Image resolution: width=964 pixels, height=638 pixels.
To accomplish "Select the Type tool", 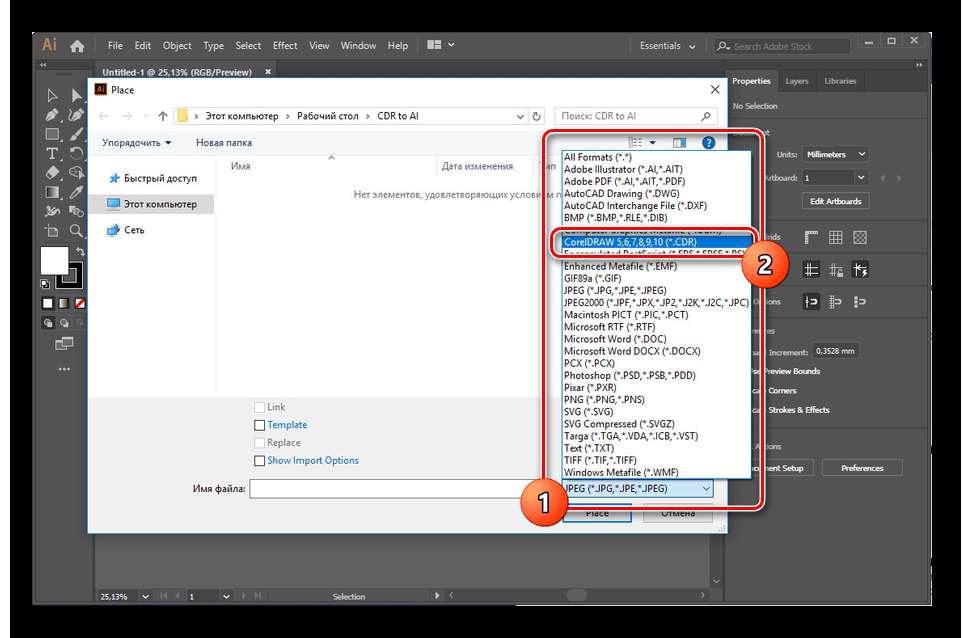I will pos(52,154).
